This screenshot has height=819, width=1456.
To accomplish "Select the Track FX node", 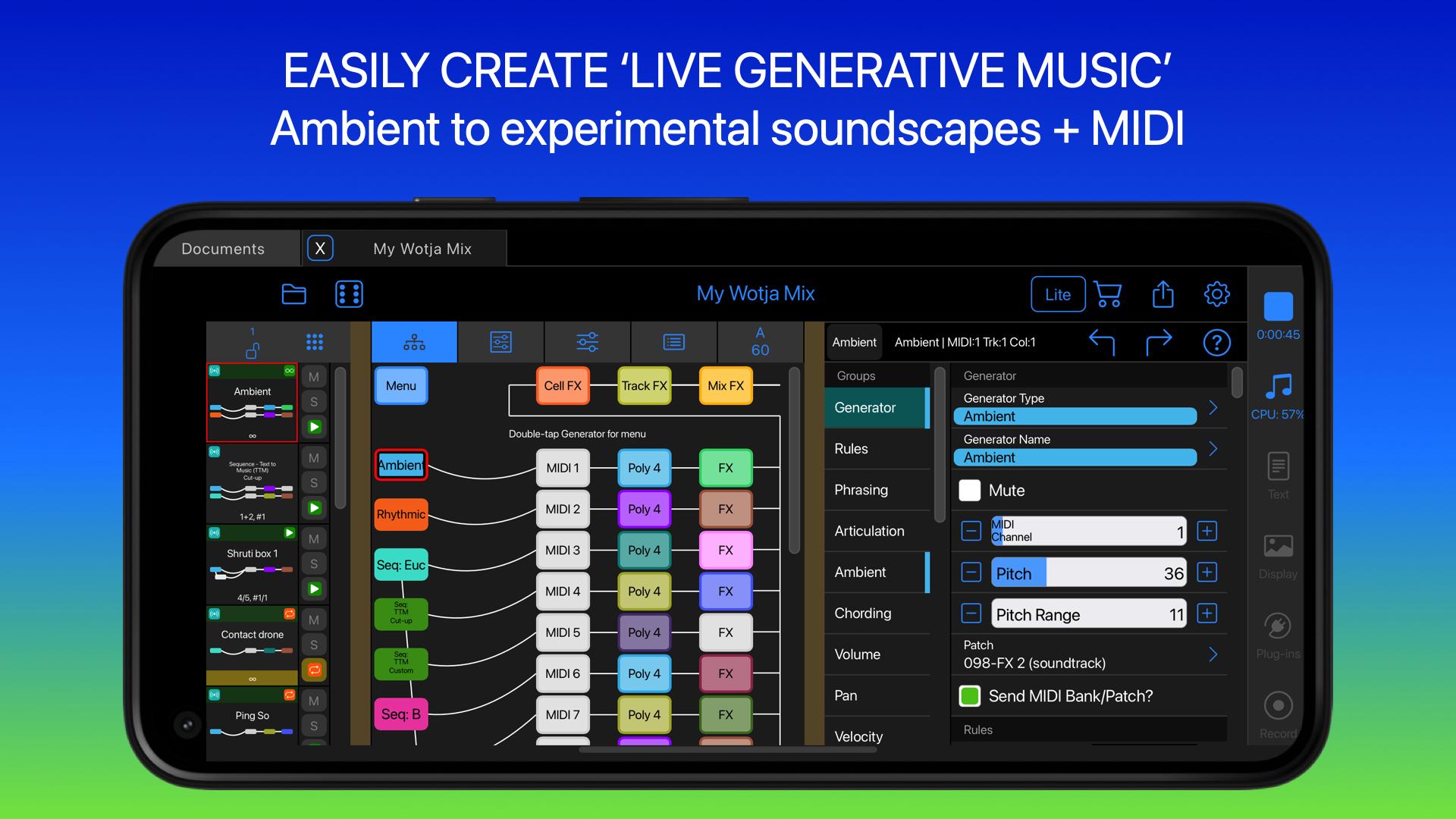I will 644,385.
